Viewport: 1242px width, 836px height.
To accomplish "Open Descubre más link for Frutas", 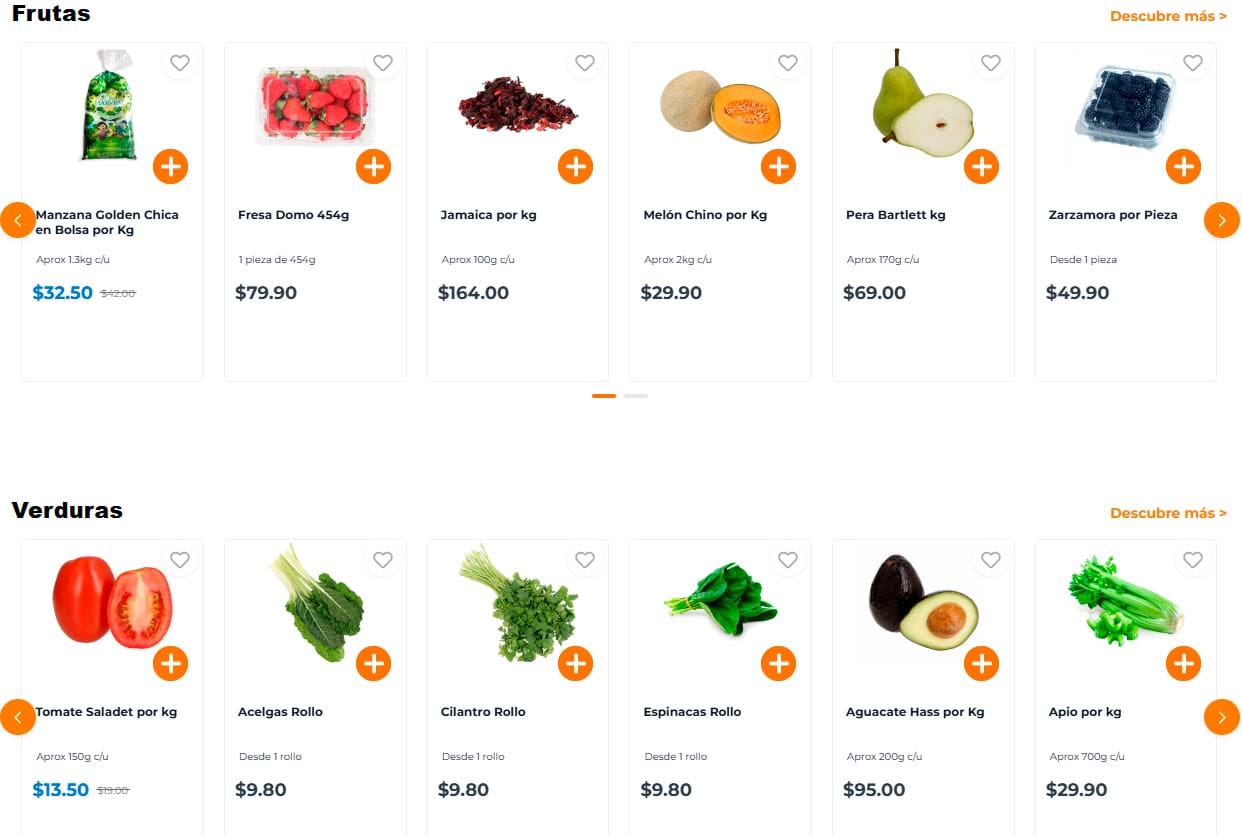I will (x=1168, y=16).
